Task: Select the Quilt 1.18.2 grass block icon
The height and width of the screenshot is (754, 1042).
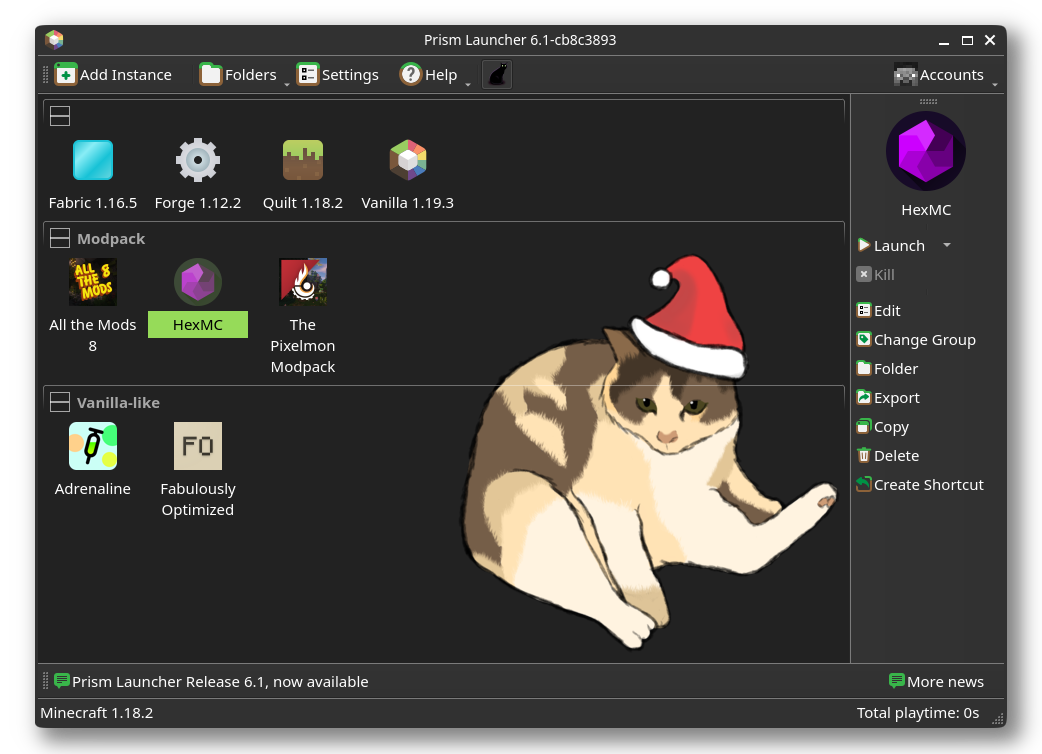Action: (303, 160)
